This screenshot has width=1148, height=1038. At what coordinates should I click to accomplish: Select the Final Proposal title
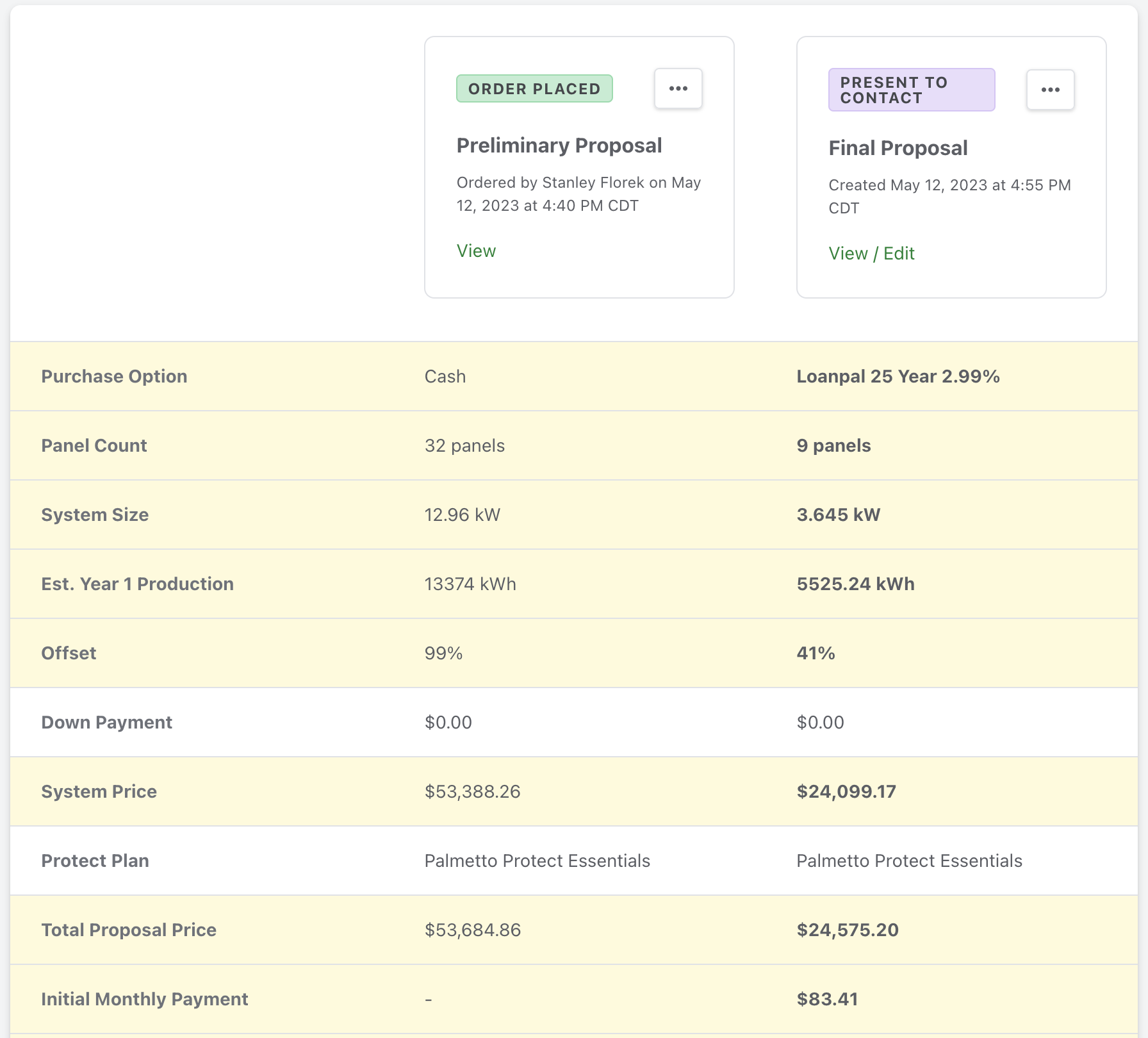(898, 148)
